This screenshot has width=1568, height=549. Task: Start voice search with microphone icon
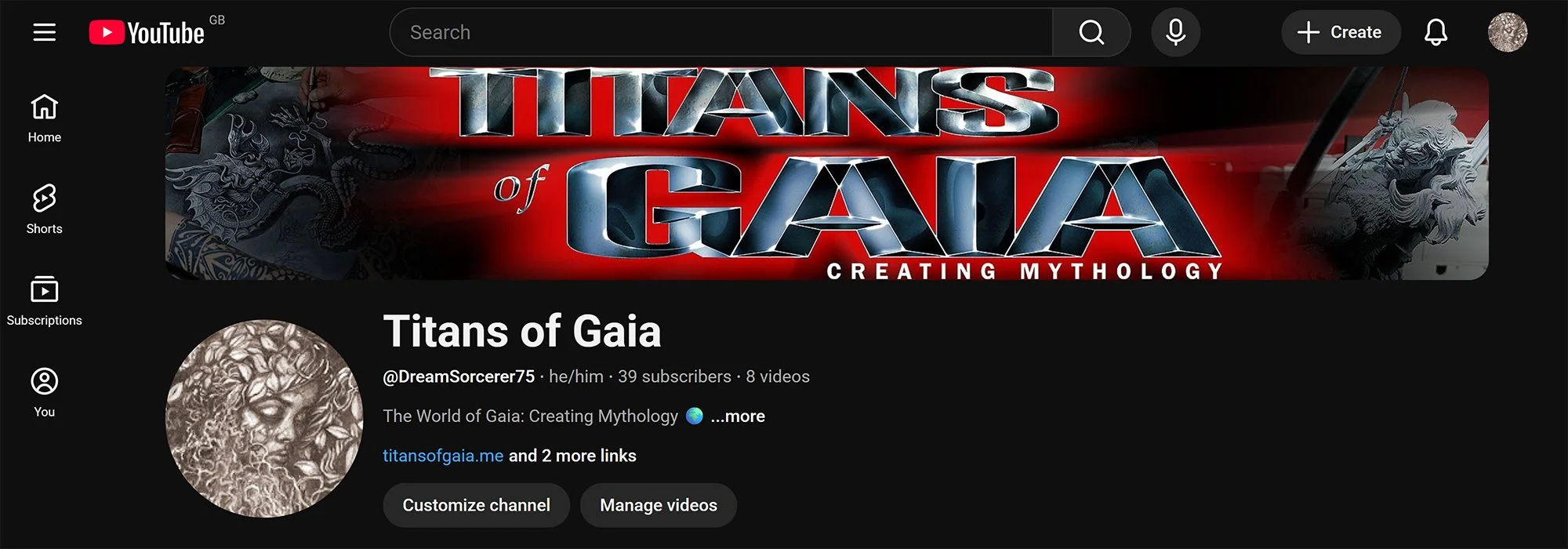(x=1175, y=32)
